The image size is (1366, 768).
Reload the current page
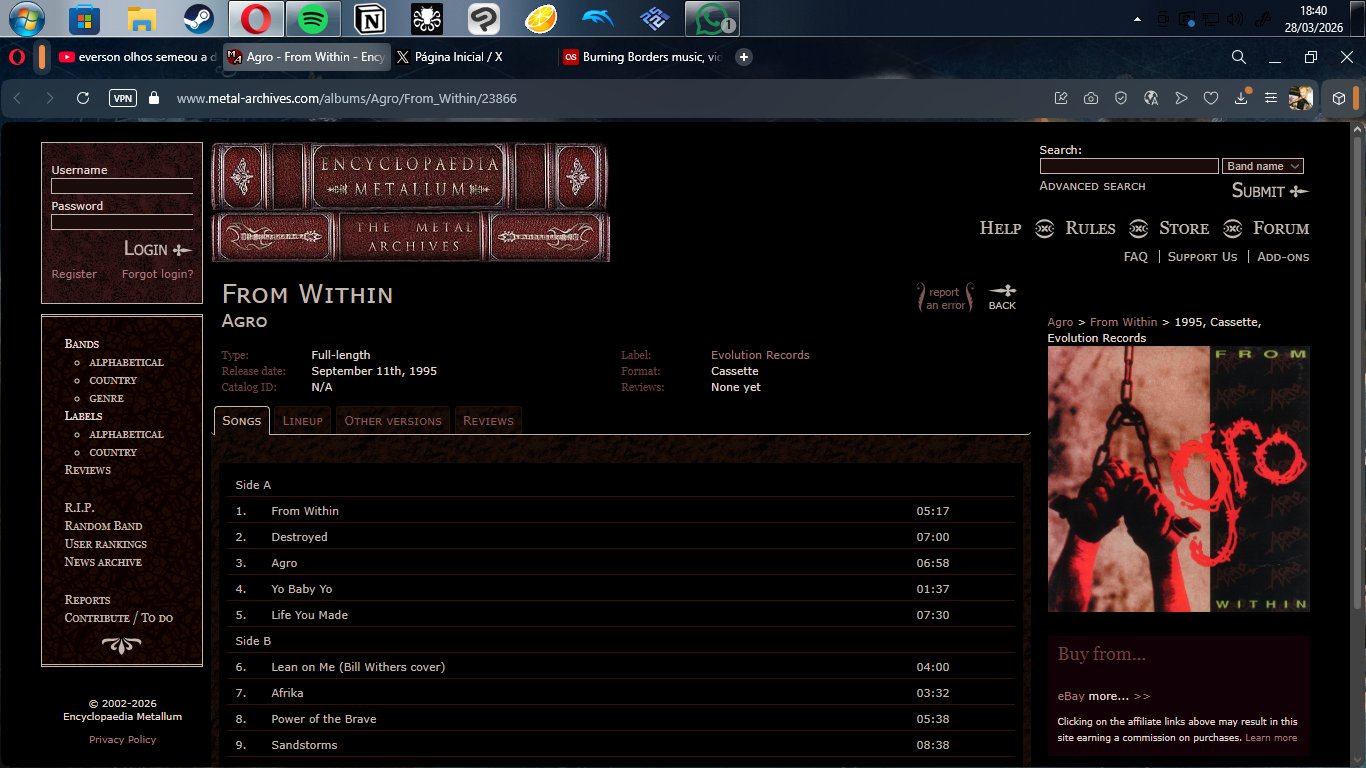[84, 98]
